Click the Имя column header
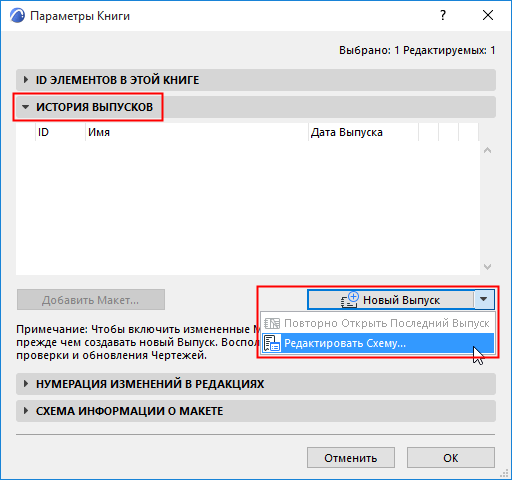The image size is (512, 480). [197, 132]
